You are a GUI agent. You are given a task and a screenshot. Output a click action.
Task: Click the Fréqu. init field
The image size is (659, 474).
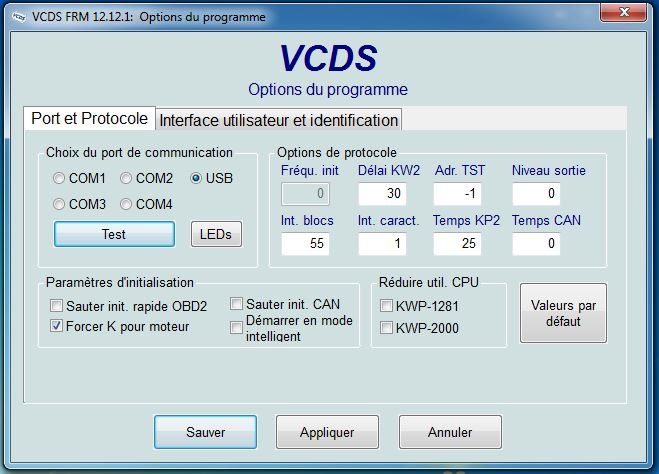pos(305,194)
